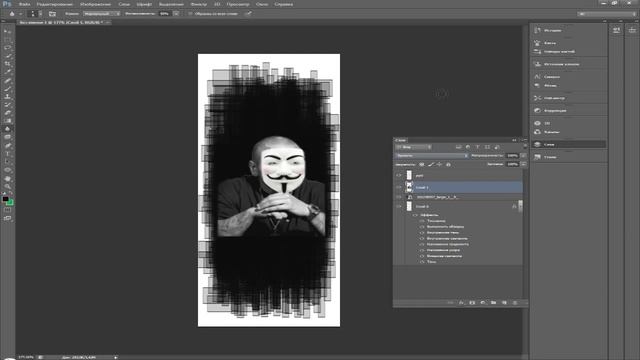Select the Path Selection tool
The image size is (640, 360).
(7, 162)
